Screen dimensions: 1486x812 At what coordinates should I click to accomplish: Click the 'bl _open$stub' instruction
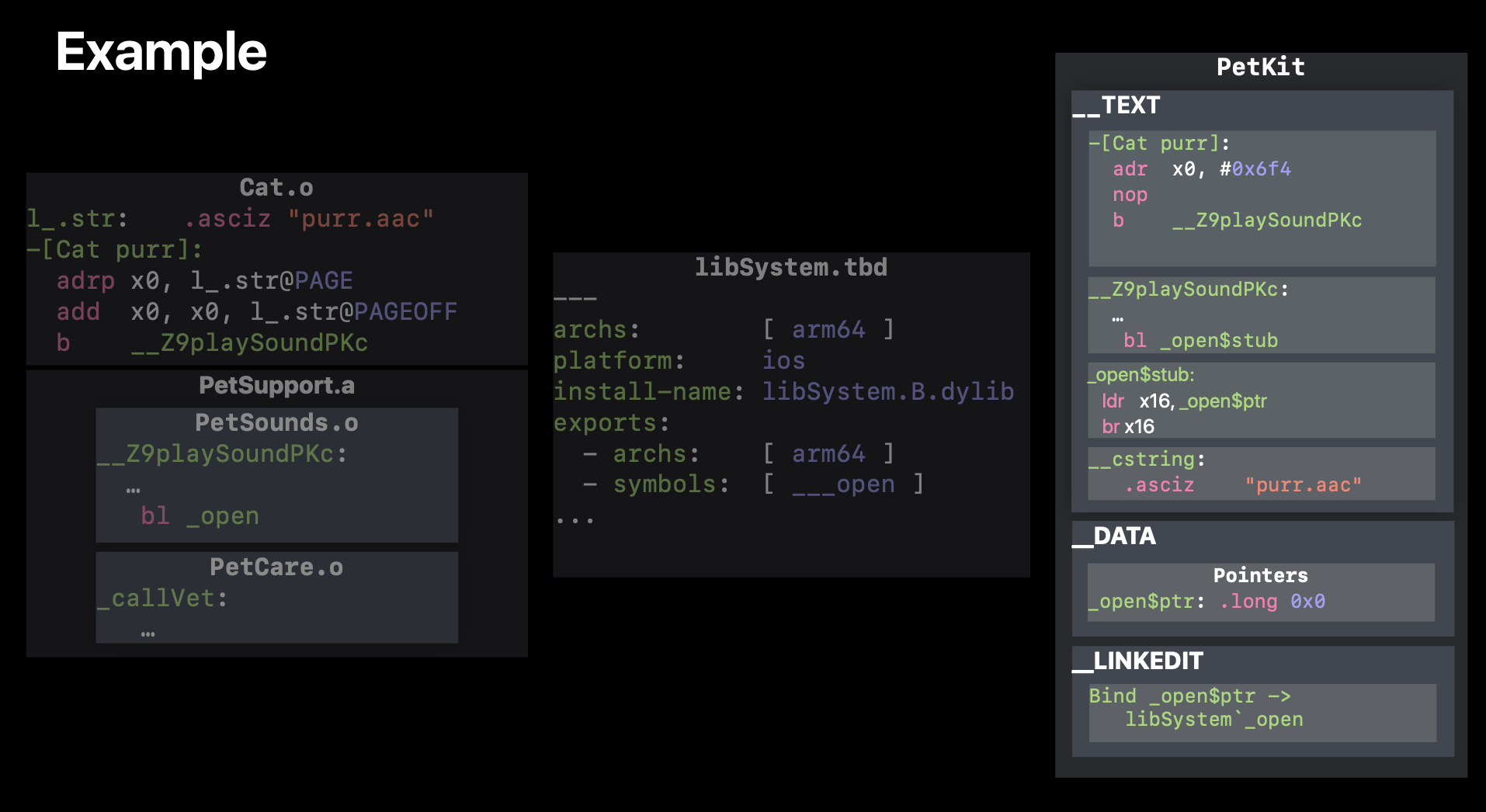coord(1200,340)
